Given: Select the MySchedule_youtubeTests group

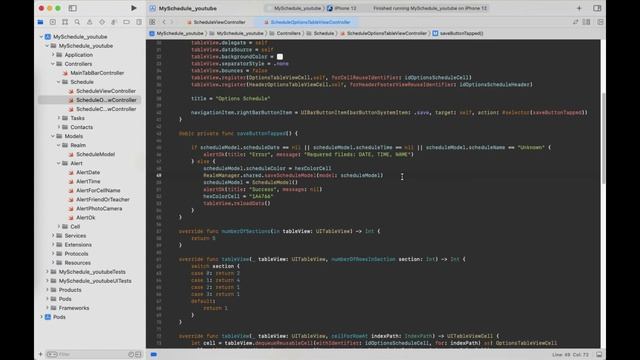Looking at the screenshot, I should coord(88,272).
